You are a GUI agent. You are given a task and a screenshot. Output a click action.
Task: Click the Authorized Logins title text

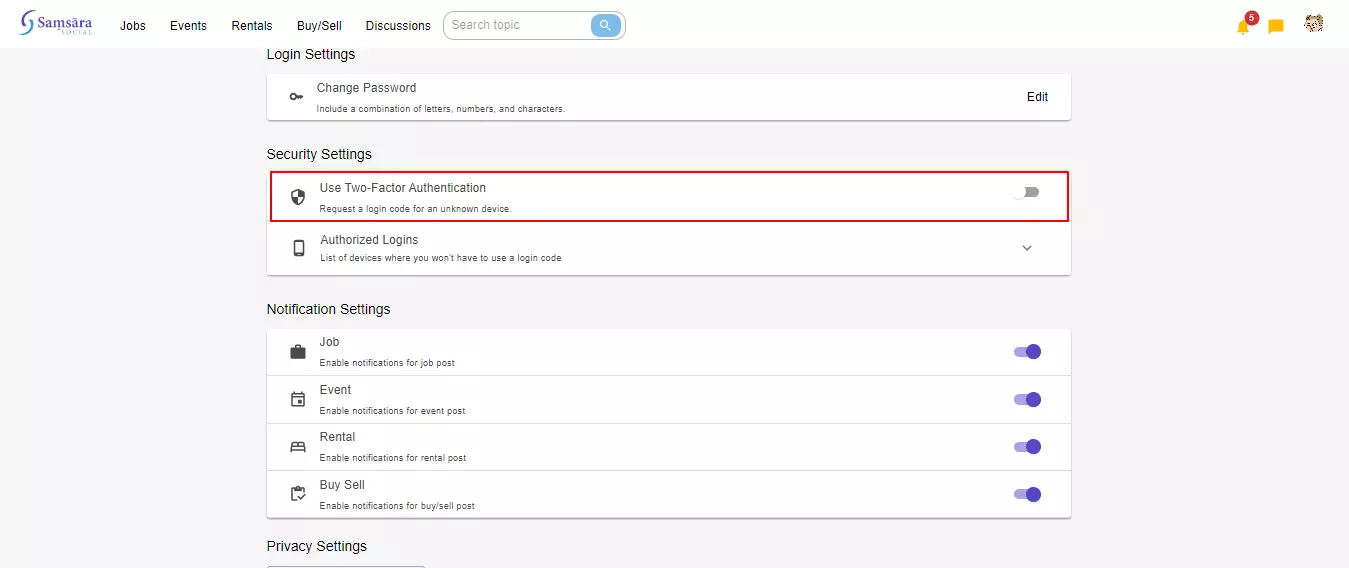coord(369,240)
